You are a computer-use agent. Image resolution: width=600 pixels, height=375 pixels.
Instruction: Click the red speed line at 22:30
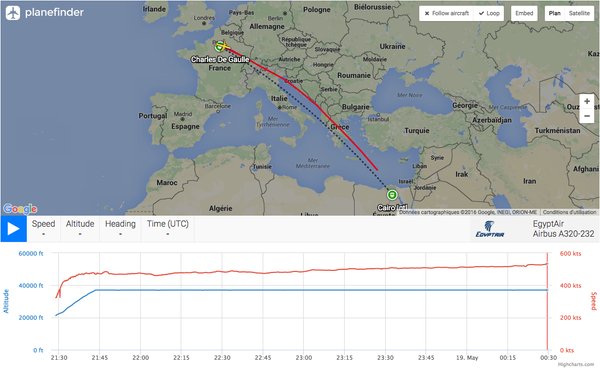(222, 271)
